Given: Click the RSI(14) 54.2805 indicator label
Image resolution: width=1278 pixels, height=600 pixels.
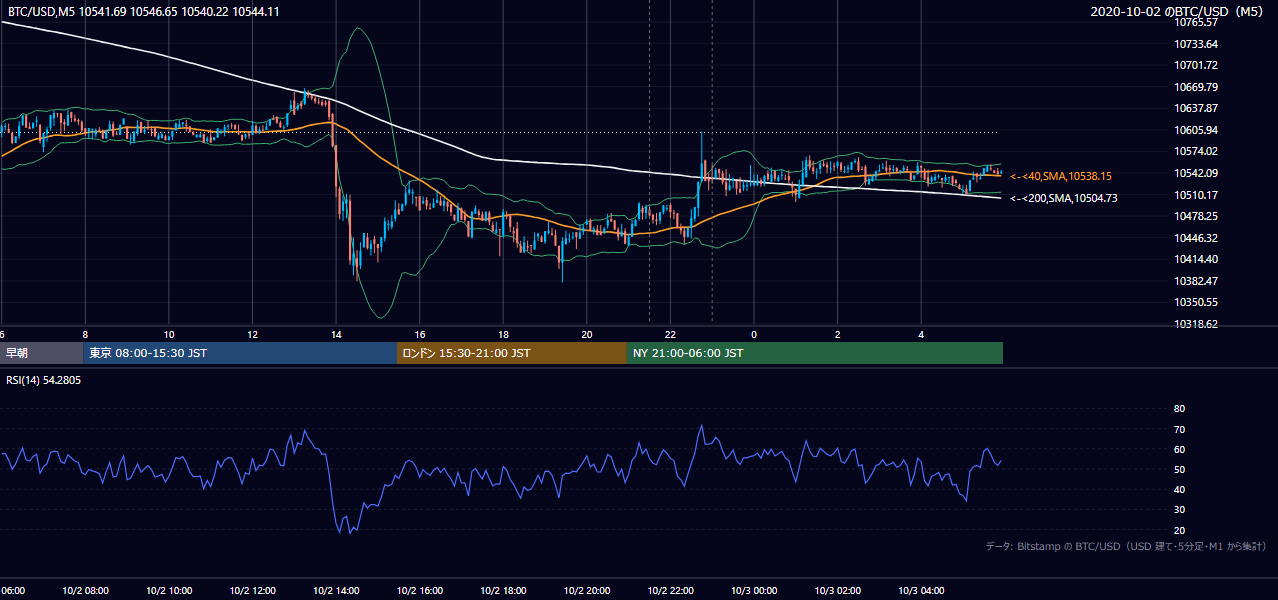Looking at the screenshot, I should (44, 380).
